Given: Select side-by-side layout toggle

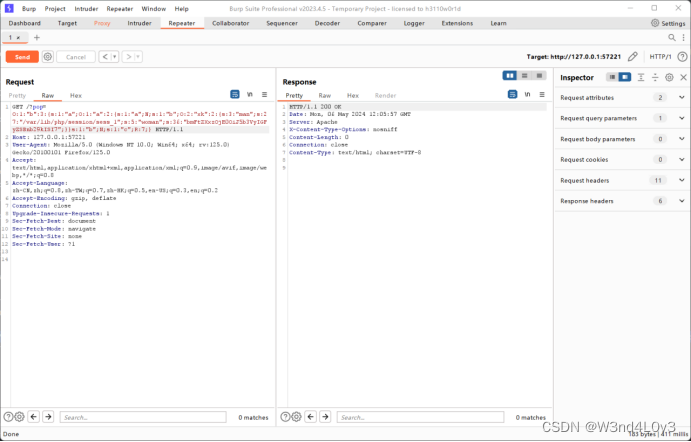Looking at the screenshot, I should click(510, 76).
